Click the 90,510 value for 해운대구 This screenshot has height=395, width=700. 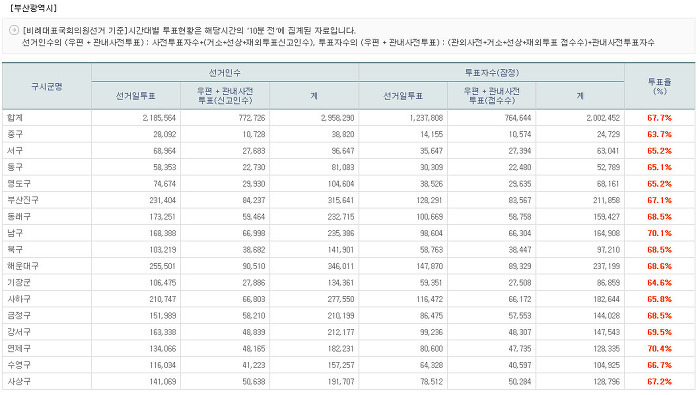pos(254,266)
